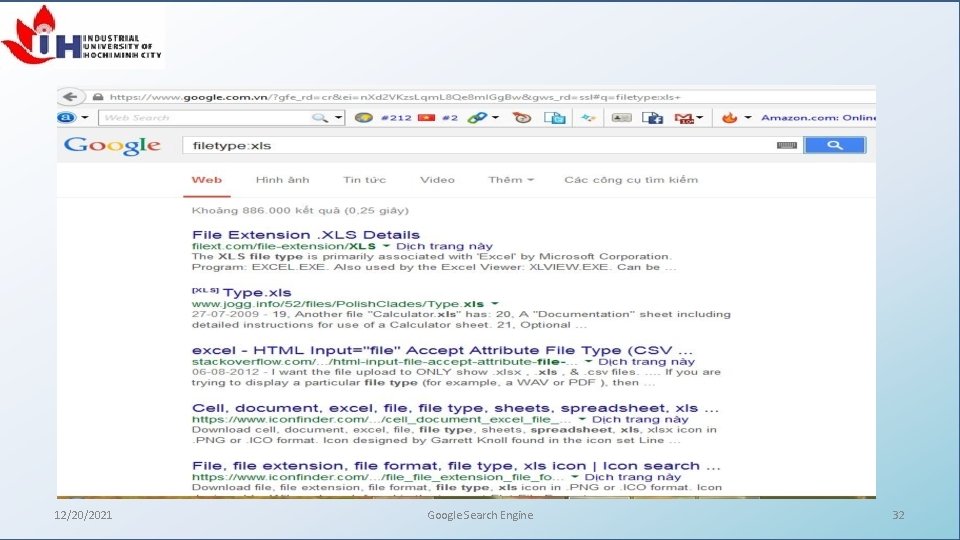Click the blue pages share icon

click(555, 118)
